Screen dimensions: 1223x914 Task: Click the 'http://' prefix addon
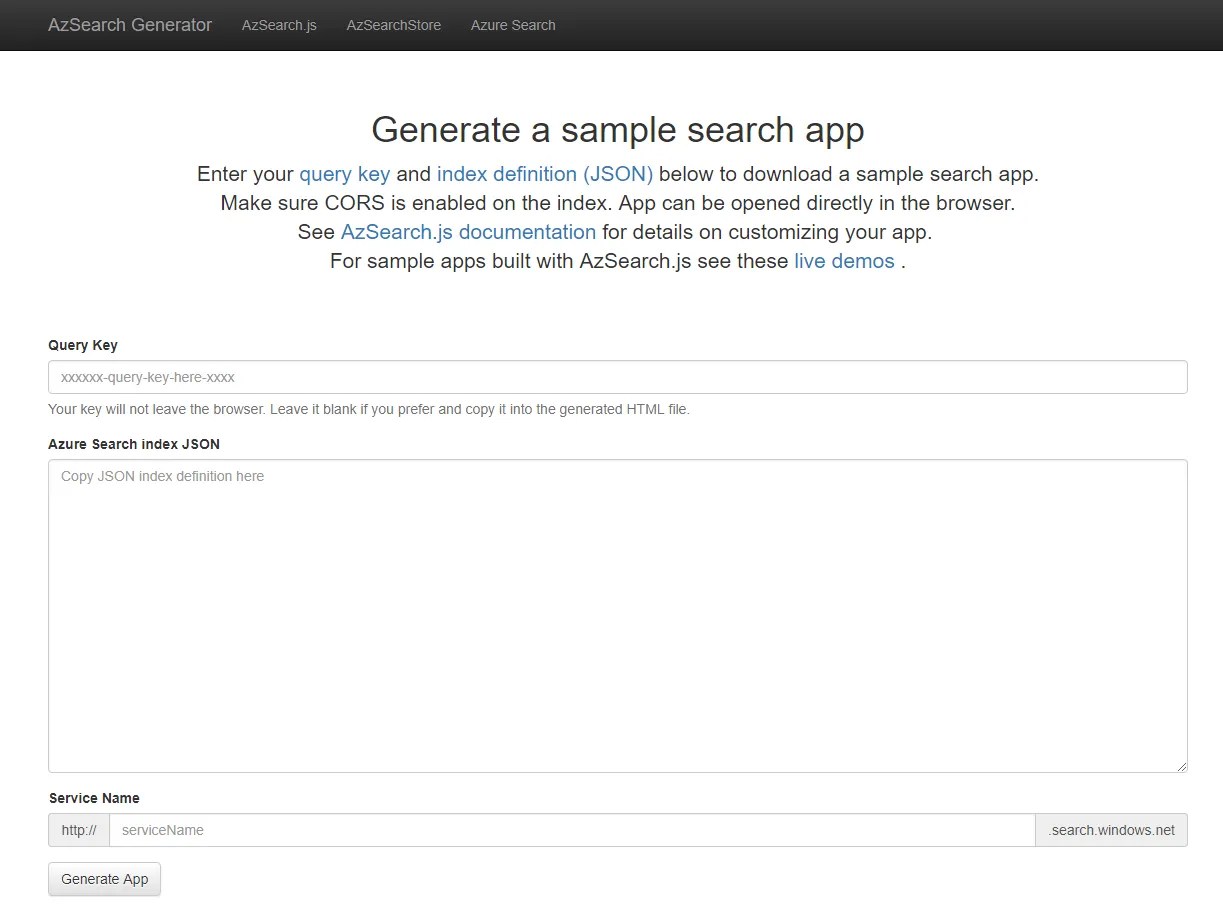(x=79, y=830)
